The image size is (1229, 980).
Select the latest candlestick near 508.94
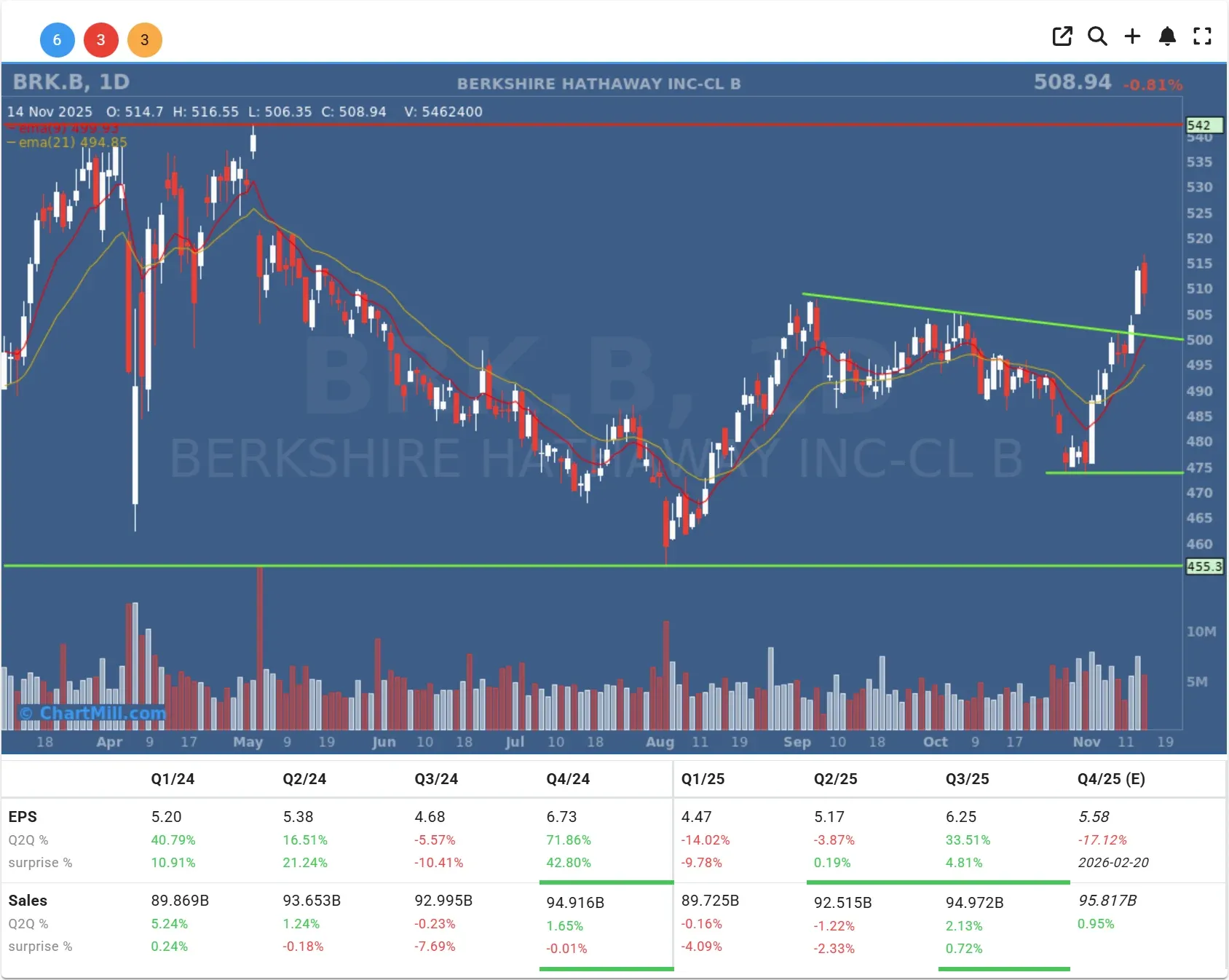coord(1145,284)
